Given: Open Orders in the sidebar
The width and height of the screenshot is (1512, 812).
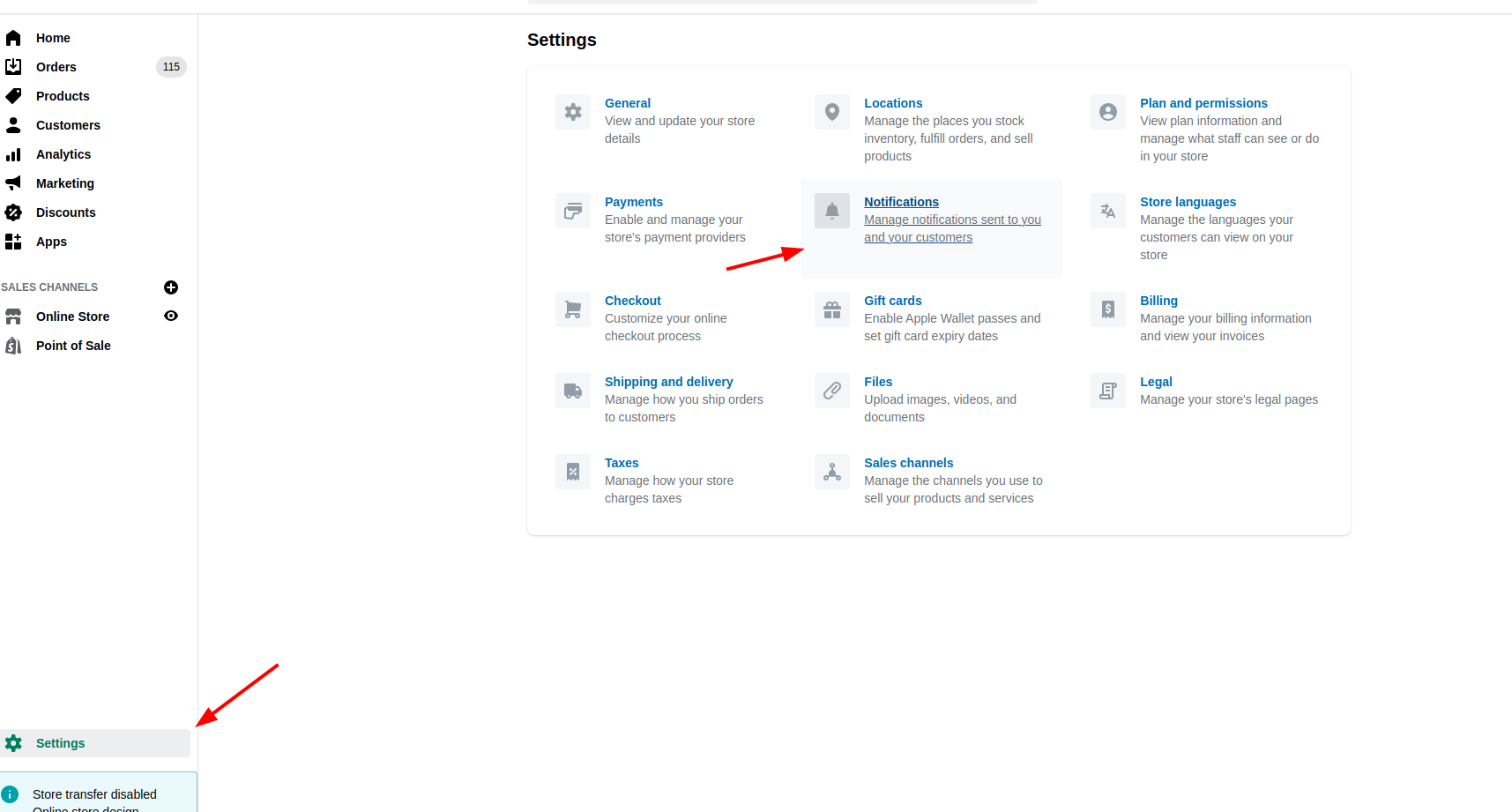Looking at the screenshot, I should 56,67.
